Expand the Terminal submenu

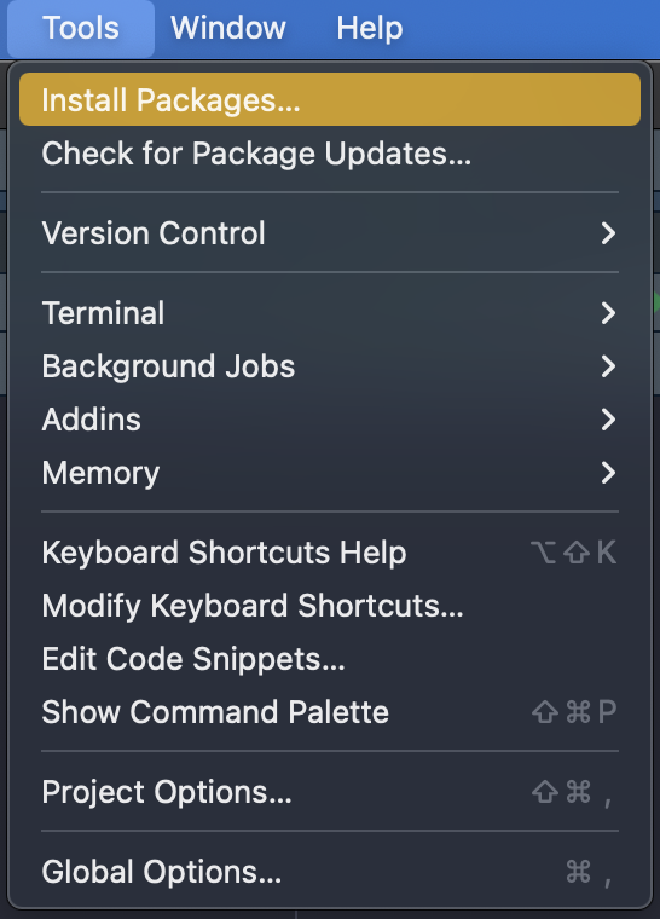point(103,313)
